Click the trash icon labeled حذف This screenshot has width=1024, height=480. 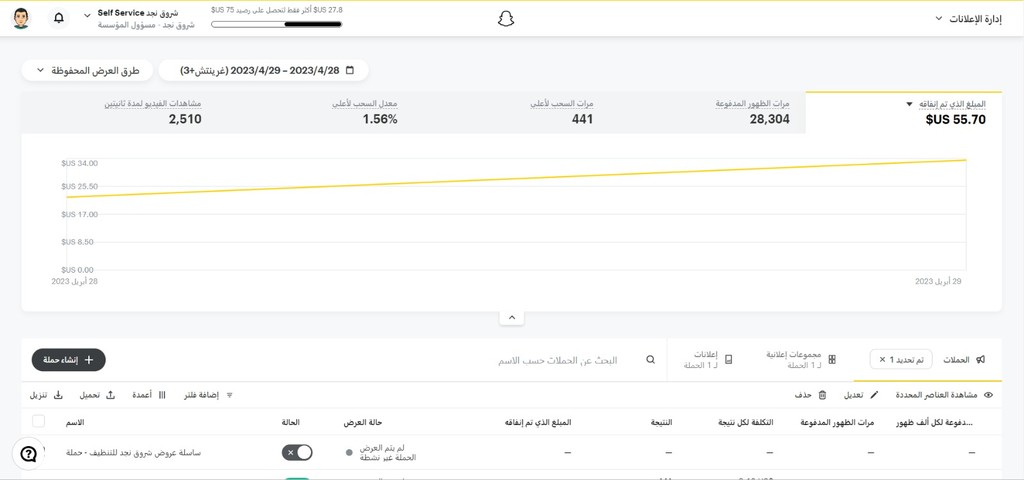point(822,395)
